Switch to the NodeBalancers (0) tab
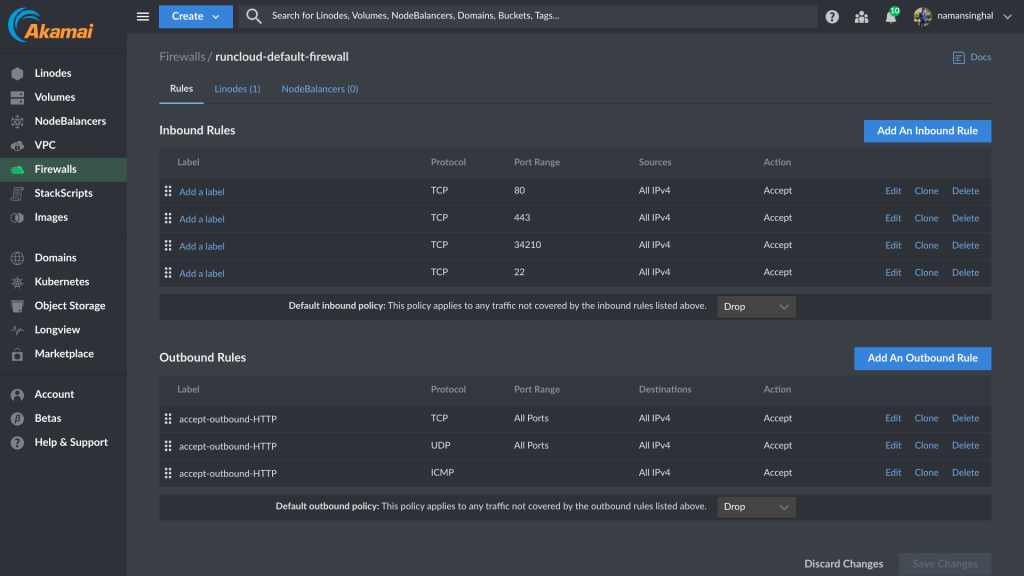 320,89
